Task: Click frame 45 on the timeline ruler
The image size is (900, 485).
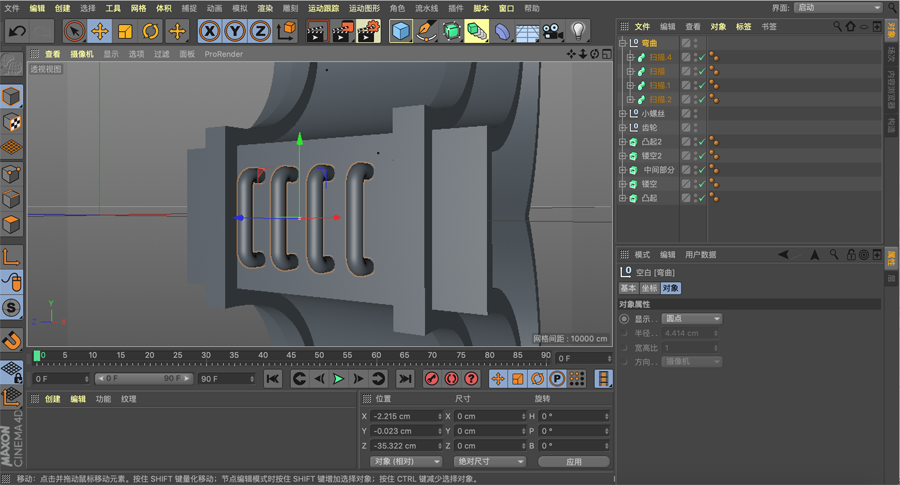Action: (x=289, y=356)
